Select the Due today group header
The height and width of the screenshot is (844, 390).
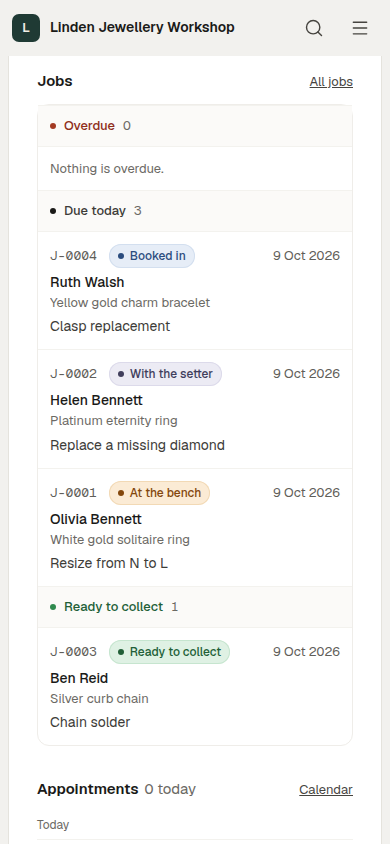[195, 211]
